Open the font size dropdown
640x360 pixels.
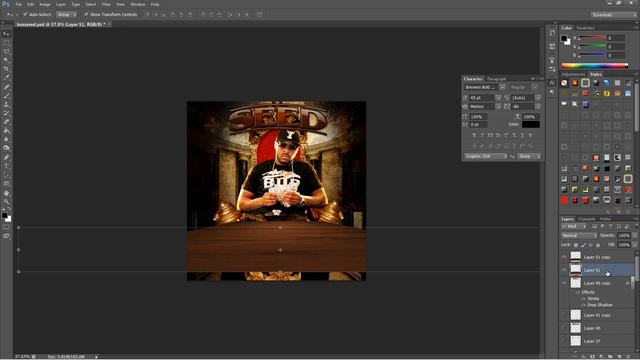click(x=498, y=98)
